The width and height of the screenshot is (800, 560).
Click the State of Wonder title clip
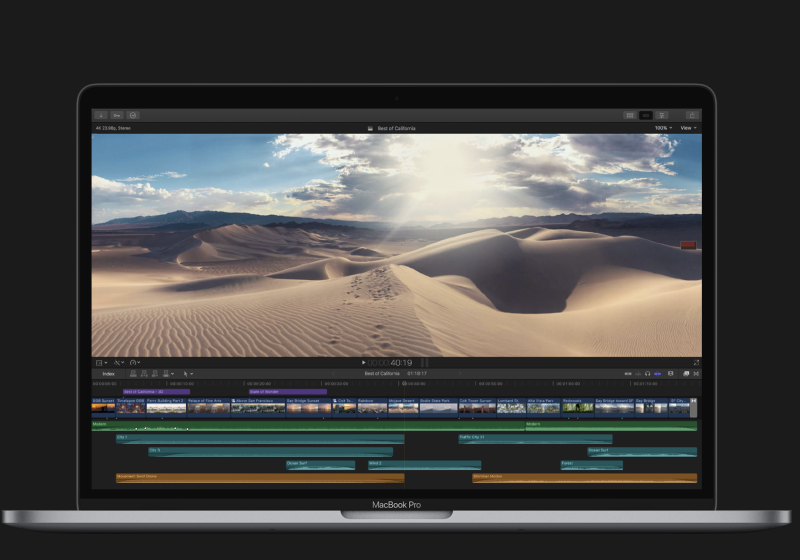tap(287, 391)
